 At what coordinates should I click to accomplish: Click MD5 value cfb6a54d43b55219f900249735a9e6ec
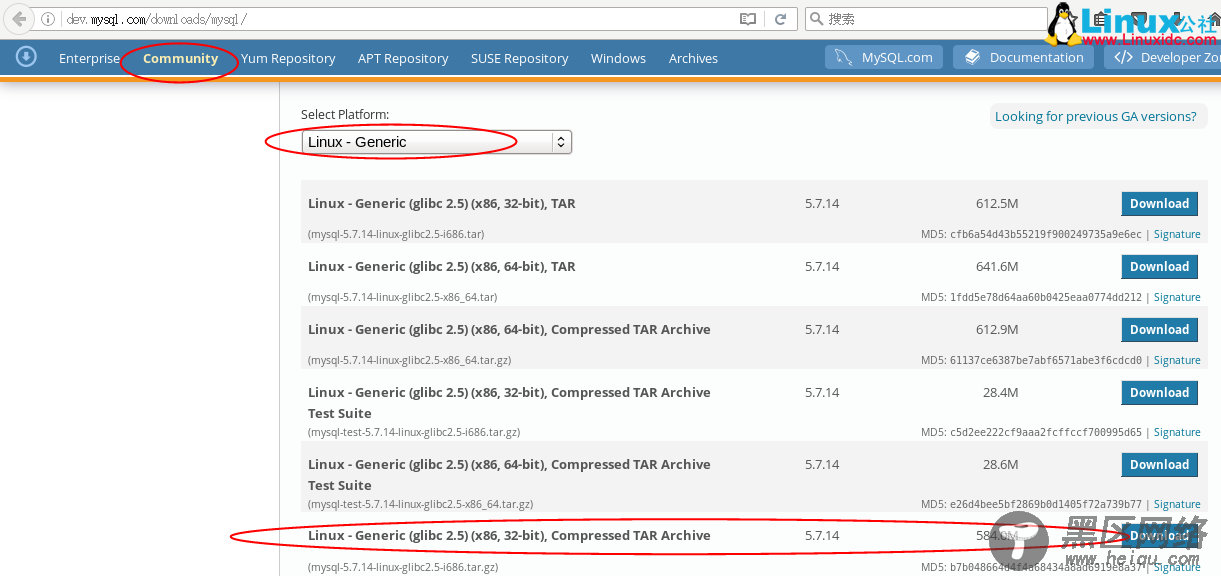pyautogui.click(x=1047, y=234)
